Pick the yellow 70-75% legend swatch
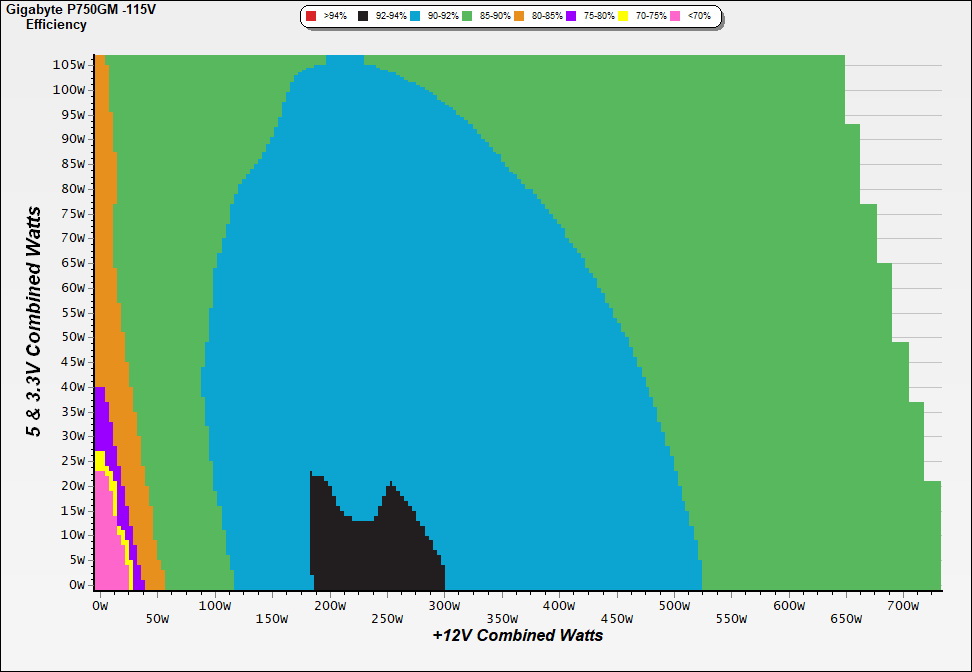This screenshot has height=672, width=972. click(x=623, y=17)
